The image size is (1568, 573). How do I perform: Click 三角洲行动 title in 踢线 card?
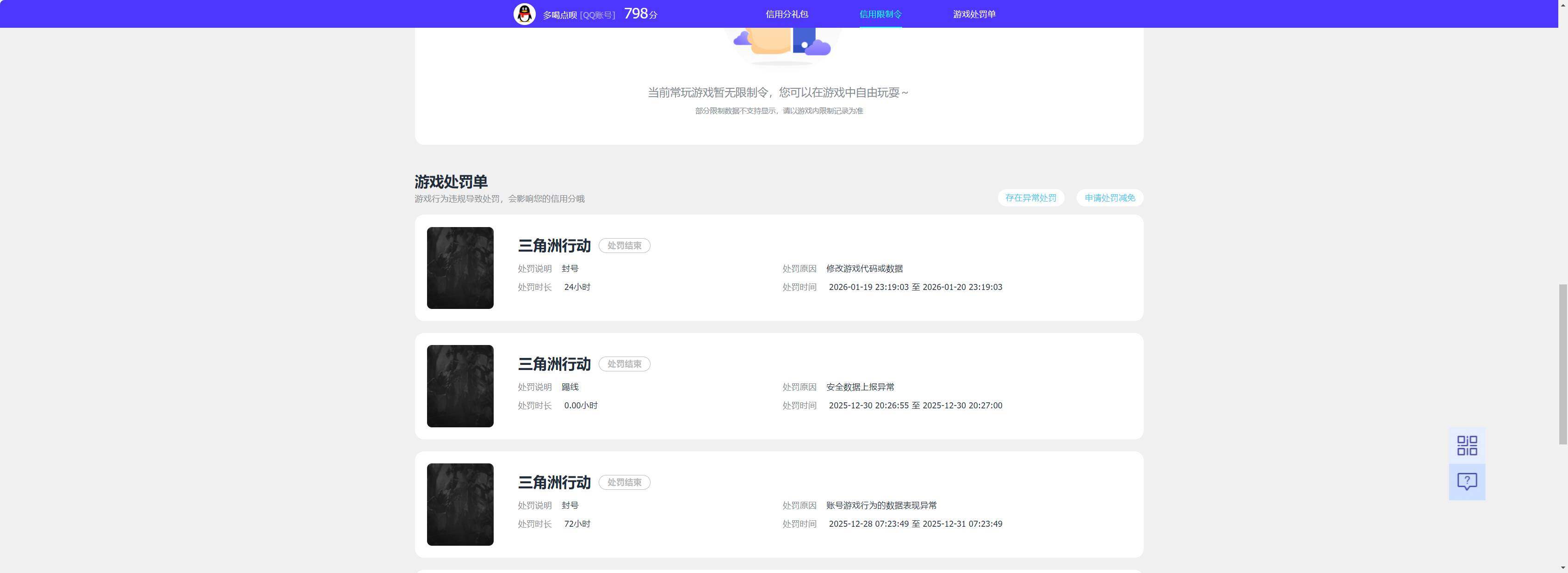click(x=554, y=364)
